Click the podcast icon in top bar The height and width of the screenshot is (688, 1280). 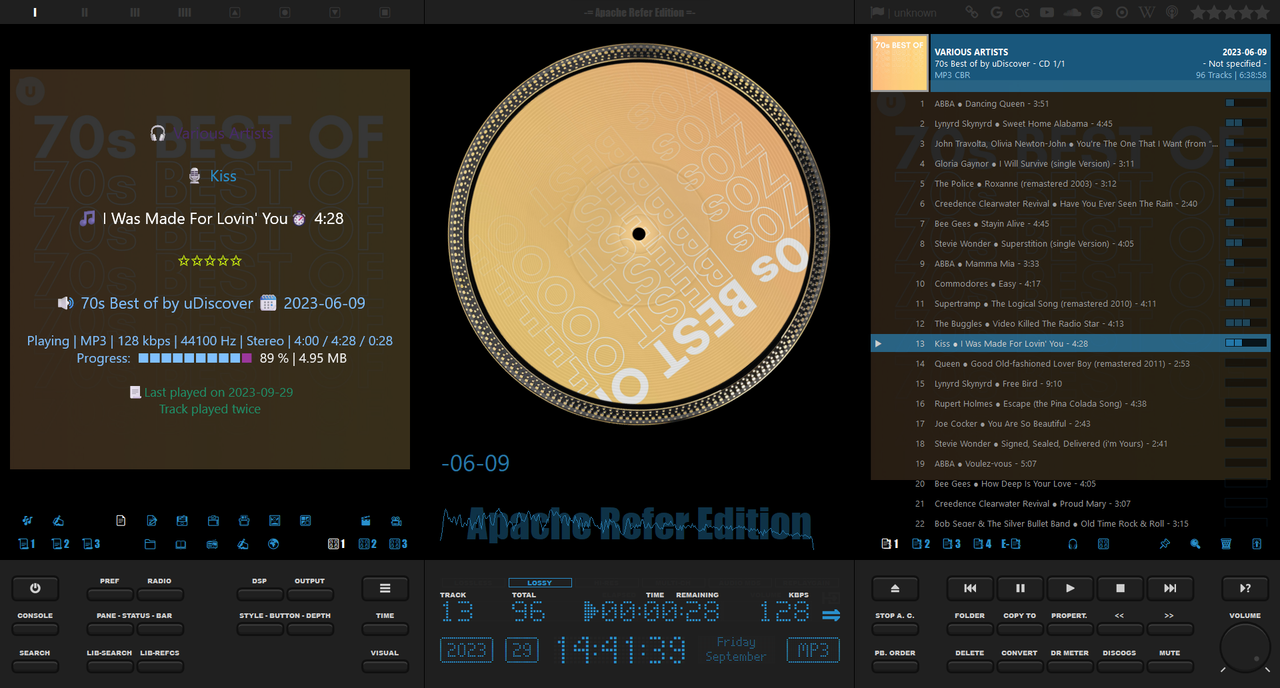pyautogui.click(x=1172, y=12)
